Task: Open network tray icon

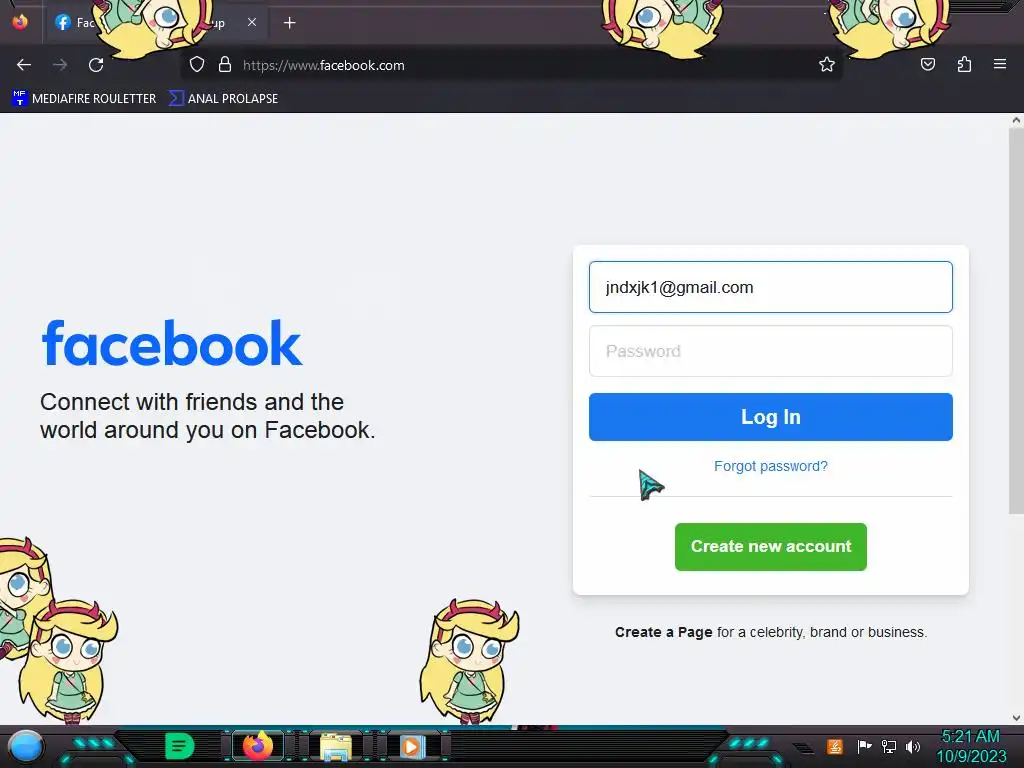Action: [888, 746]
